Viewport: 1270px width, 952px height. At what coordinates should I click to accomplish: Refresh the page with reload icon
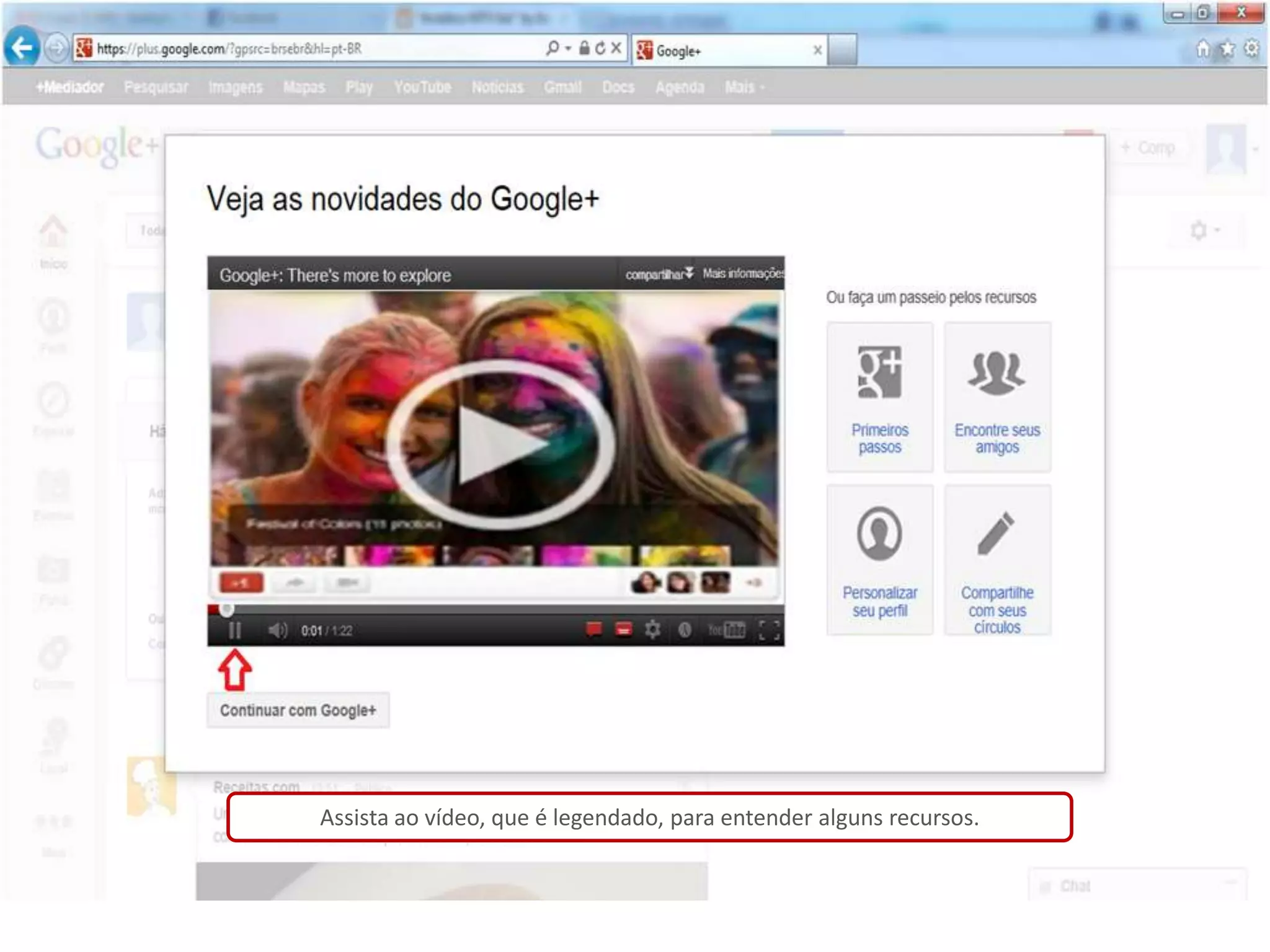click(x=600, y=48)
